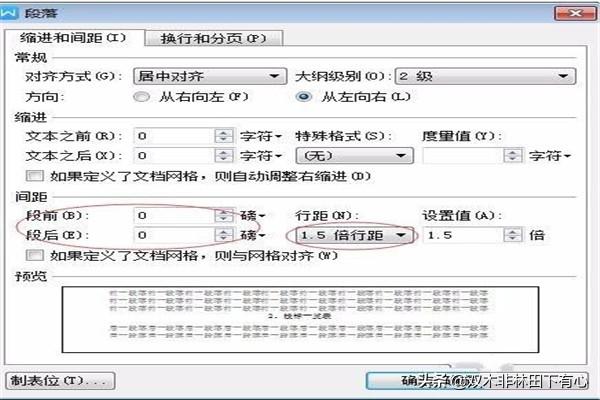Screen dimensions: 600x400
Task: Click 段后 spacing input field
Action: [x=174, y=235]
